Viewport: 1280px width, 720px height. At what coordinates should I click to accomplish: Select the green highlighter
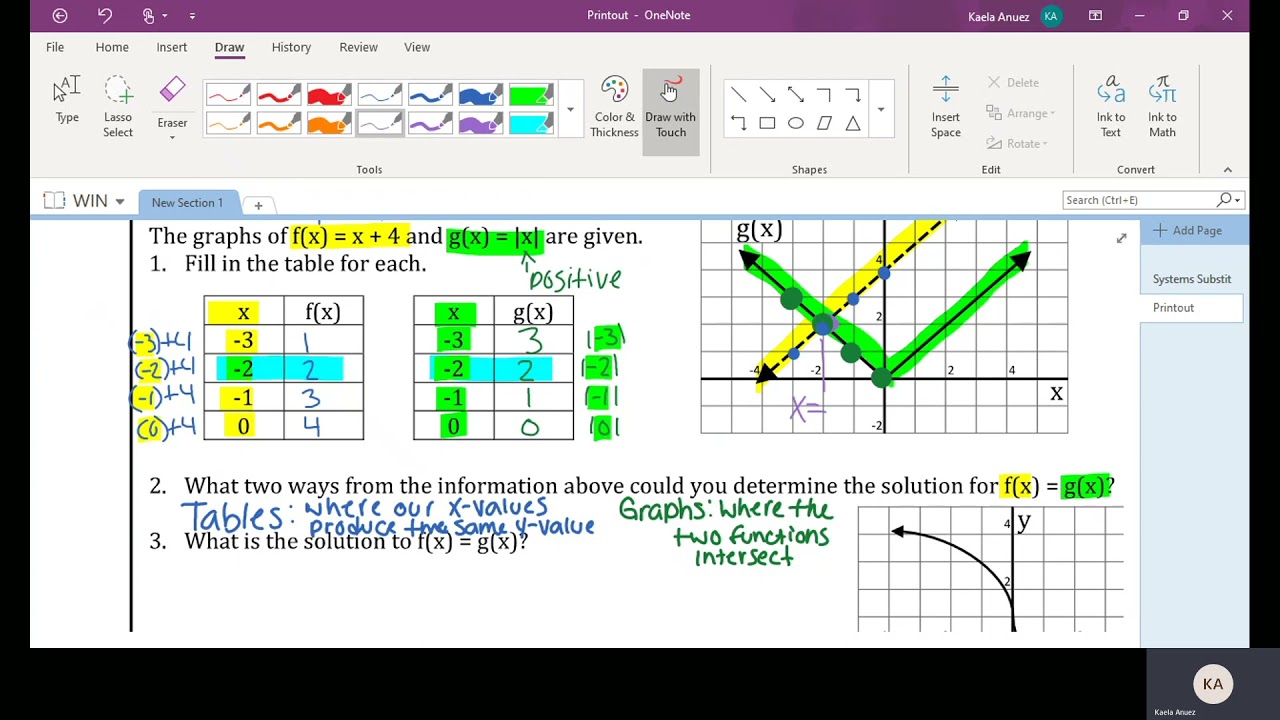pyautogui.click(x=531, y=95)
